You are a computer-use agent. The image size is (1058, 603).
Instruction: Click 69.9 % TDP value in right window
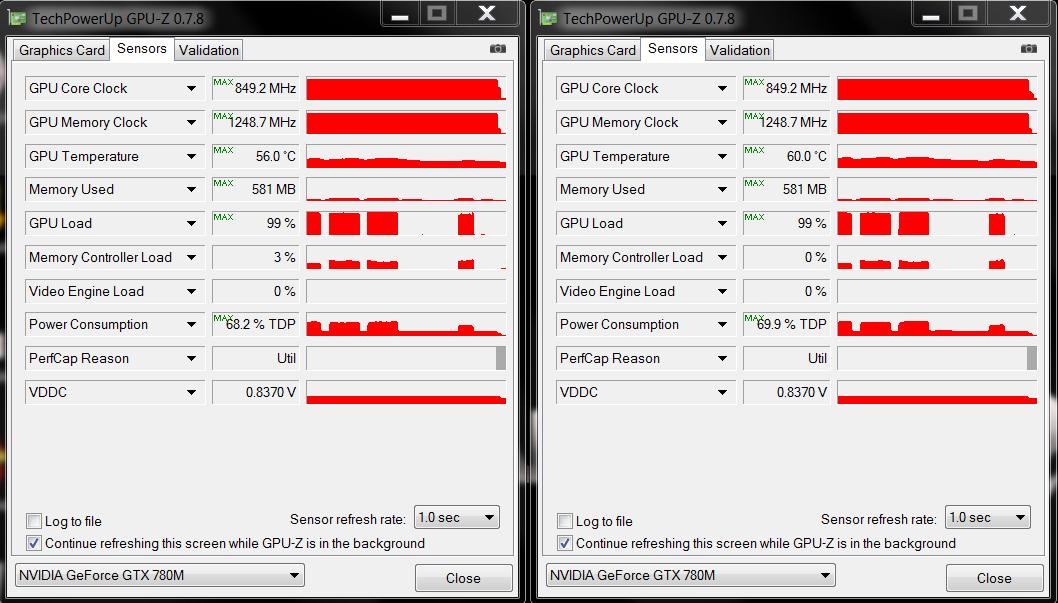pos(787,324)
